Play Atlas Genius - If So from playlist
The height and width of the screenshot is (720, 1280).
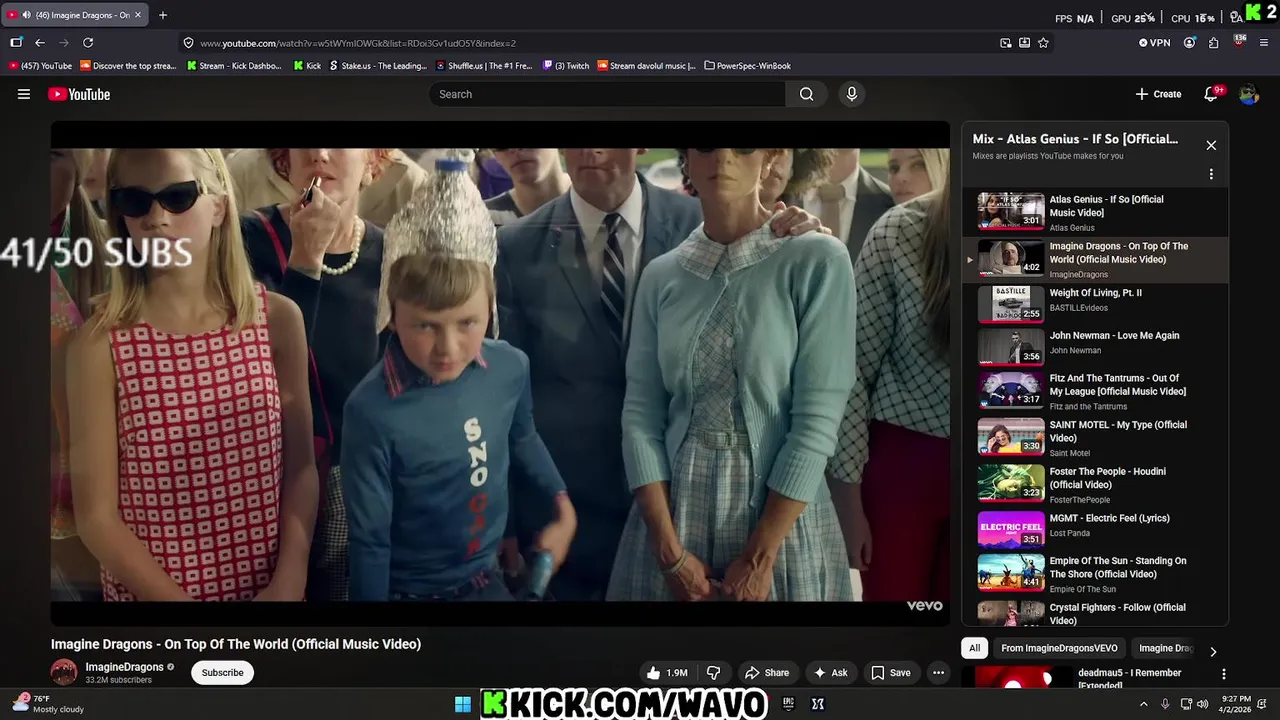tap(1095, 212)
